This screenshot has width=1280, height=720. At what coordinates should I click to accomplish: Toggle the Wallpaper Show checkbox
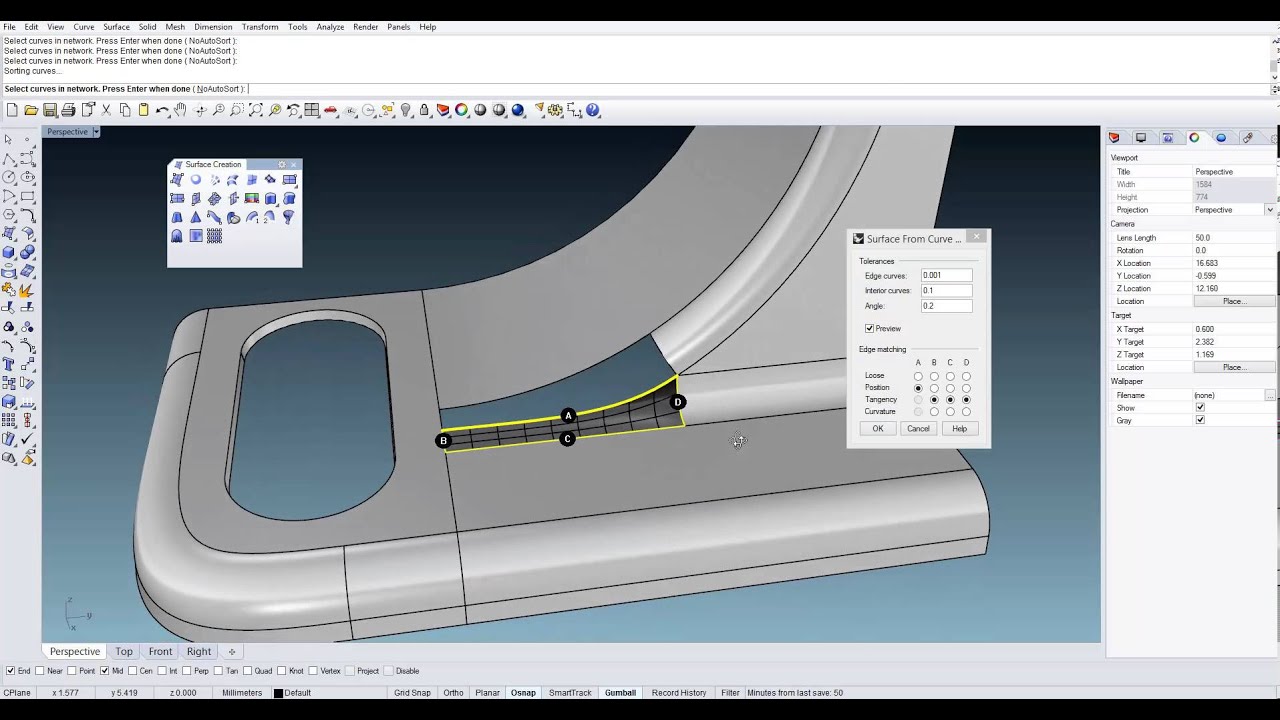(1200, 408)
